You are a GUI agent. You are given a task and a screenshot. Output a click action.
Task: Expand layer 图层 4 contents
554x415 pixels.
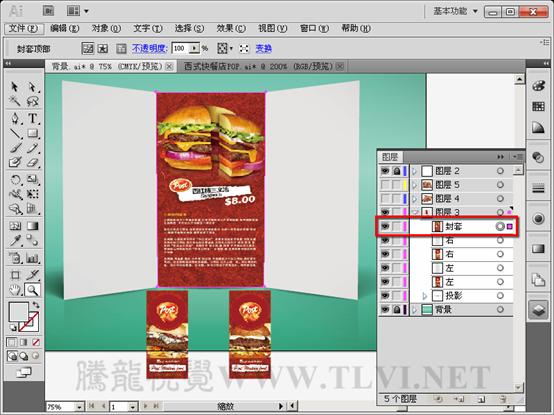click(x=414, y=199)
